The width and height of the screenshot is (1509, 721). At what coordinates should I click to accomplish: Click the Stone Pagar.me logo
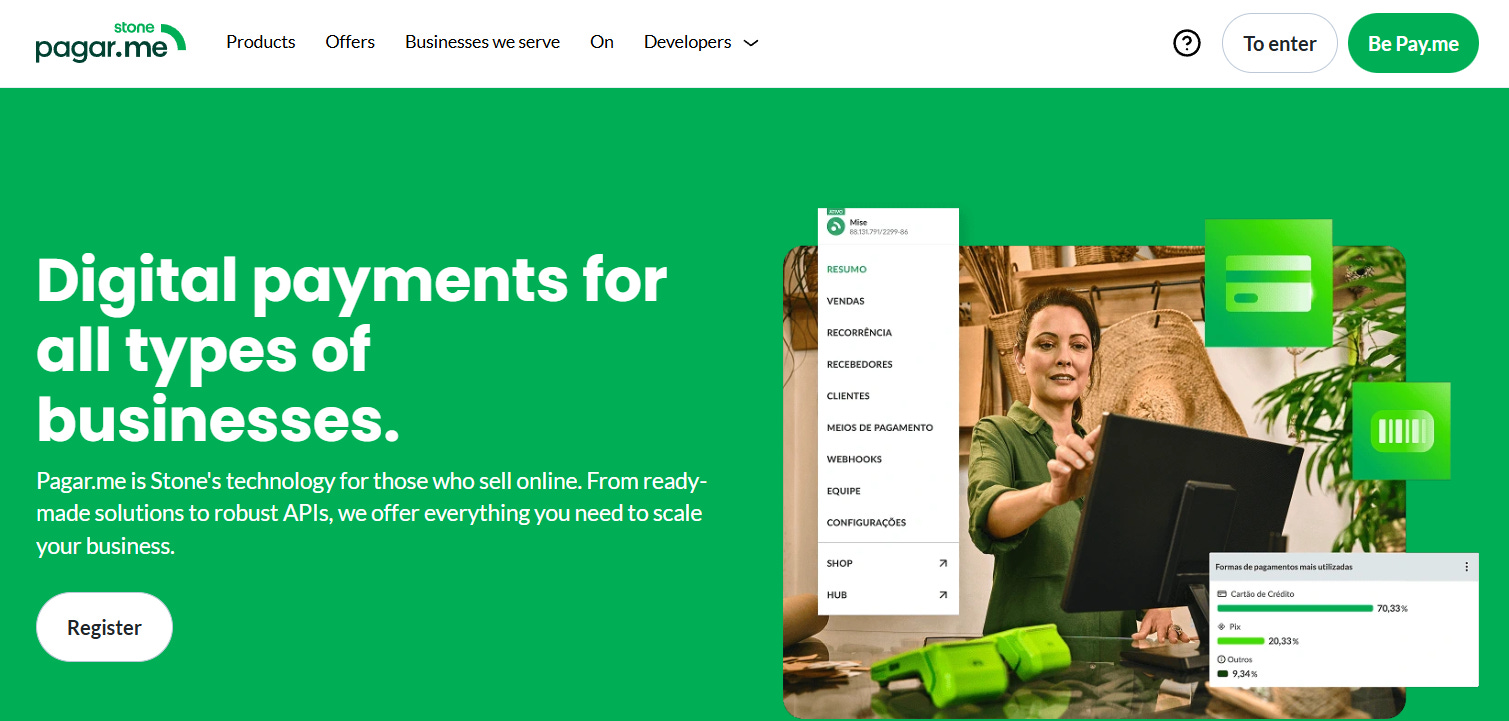tap(110, 42)
